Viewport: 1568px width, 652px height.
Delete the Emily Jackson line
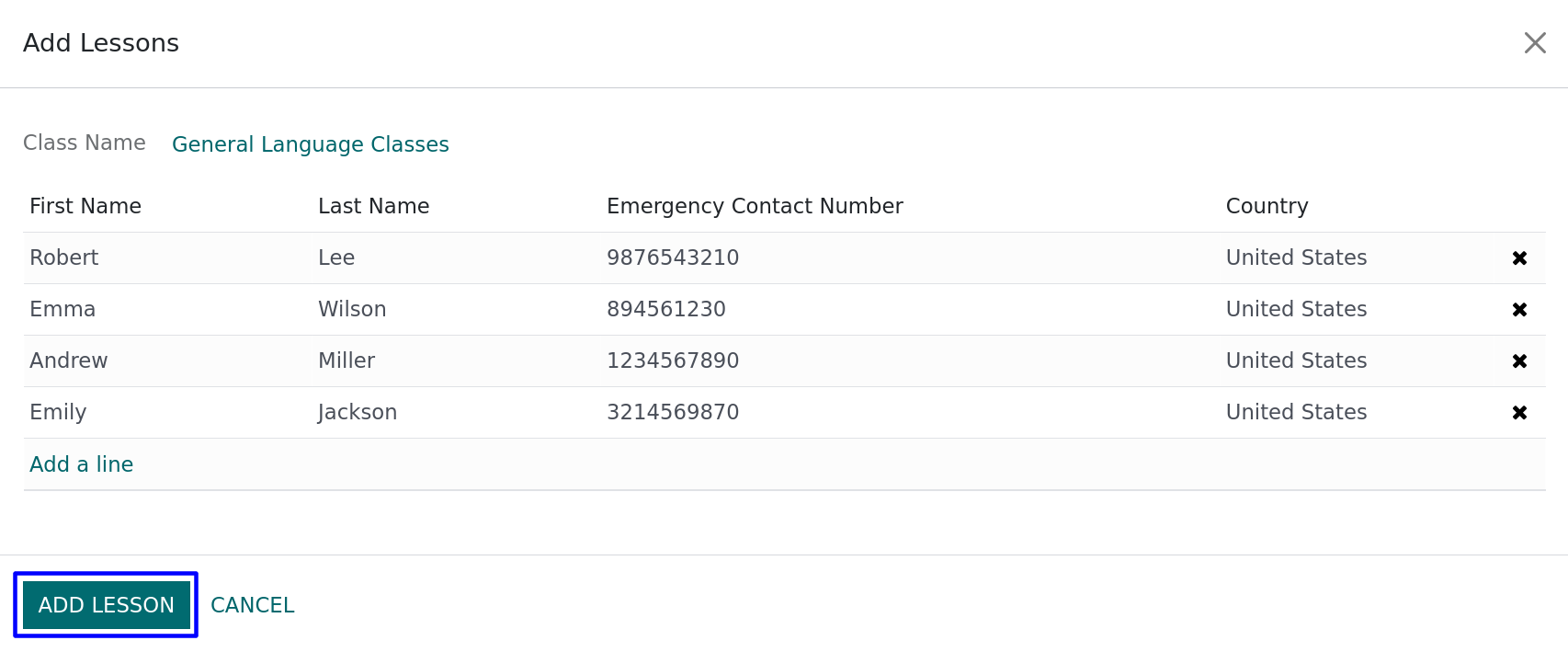pos(1519,413)
